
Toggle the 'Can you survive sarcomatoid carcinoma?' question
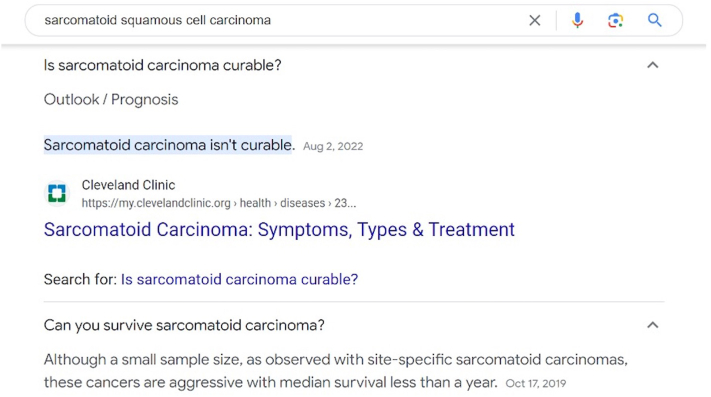click(x=354, y=325)
